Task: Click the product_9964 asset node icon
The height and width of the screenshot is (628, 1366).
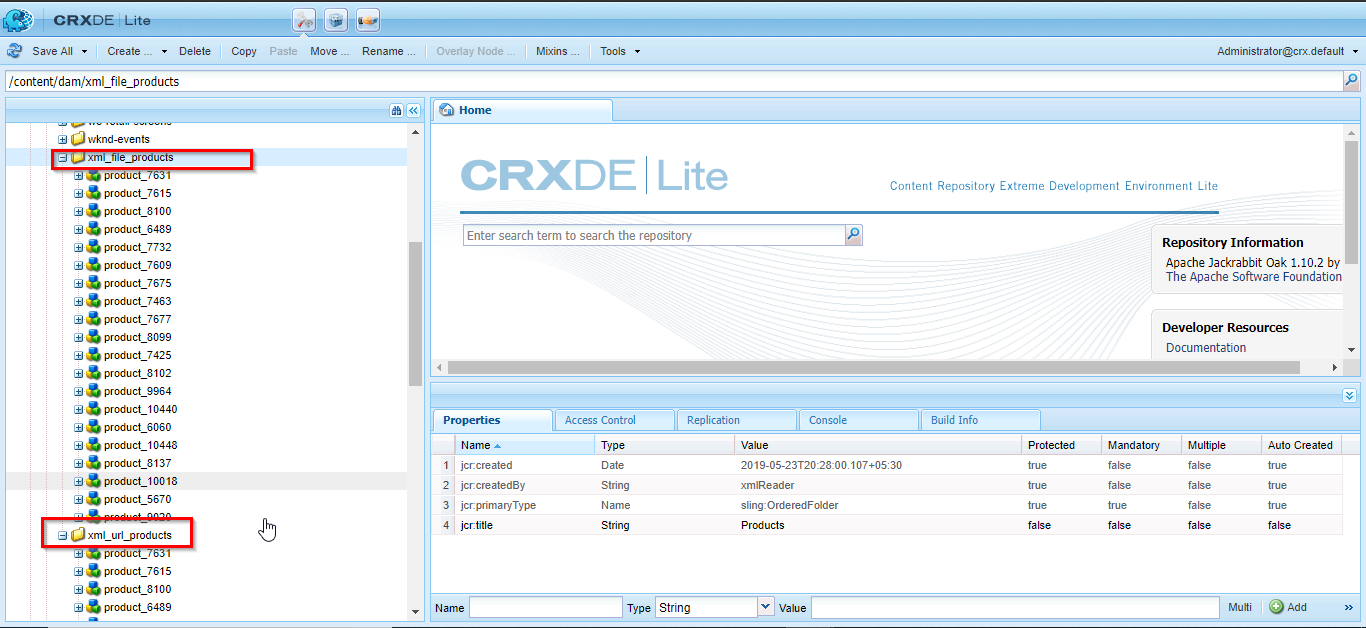Action: pos(94,391)
